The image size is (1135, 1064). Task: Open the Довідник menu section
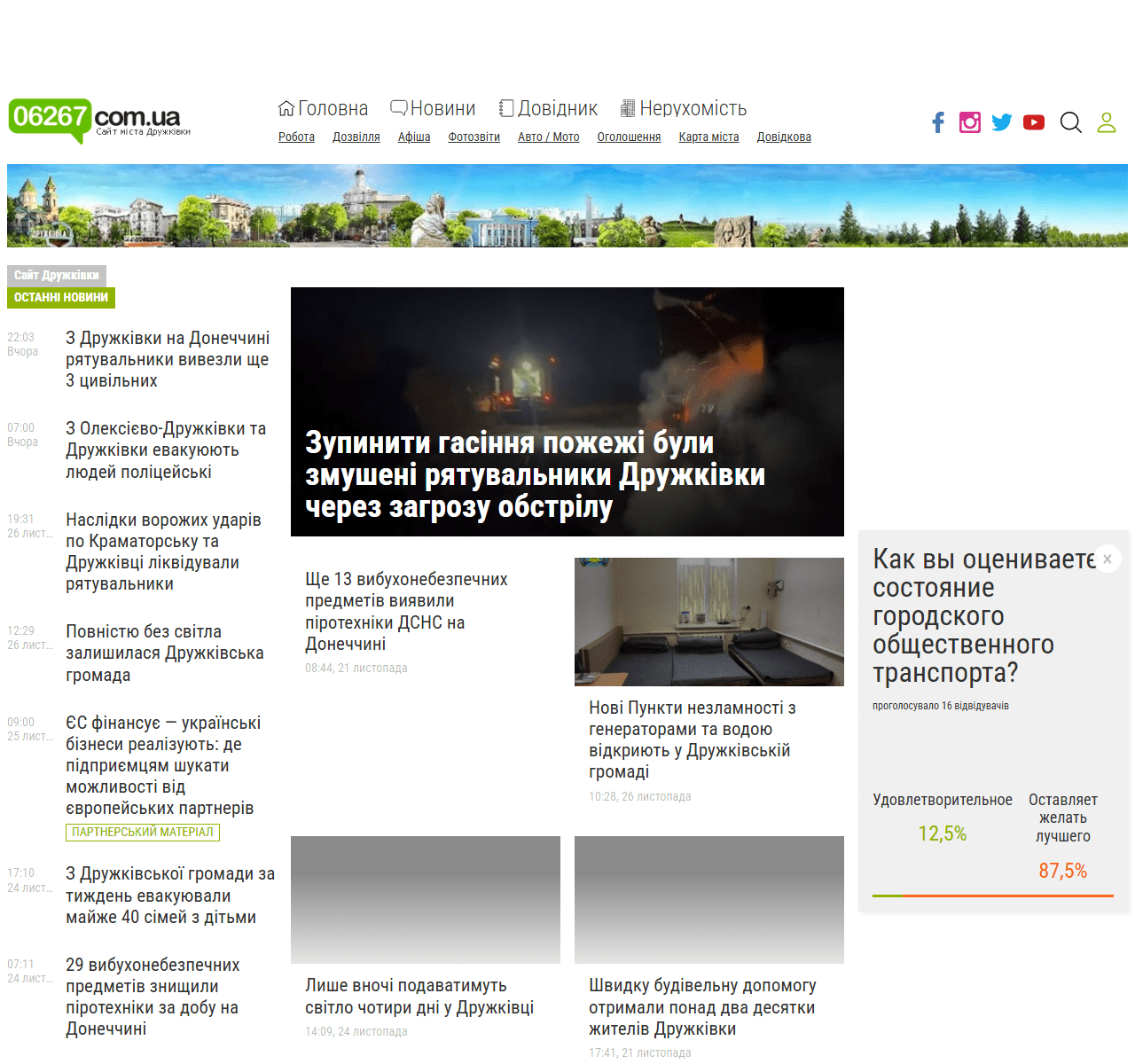[x=548, y=108]
